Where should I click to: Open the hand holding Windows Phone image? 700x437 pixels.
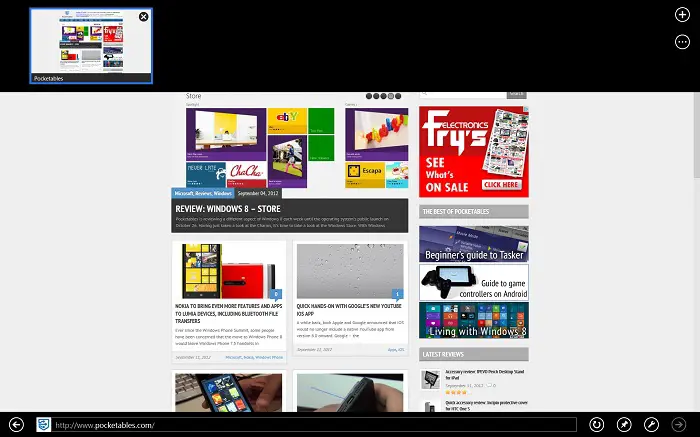pos(229,392)
